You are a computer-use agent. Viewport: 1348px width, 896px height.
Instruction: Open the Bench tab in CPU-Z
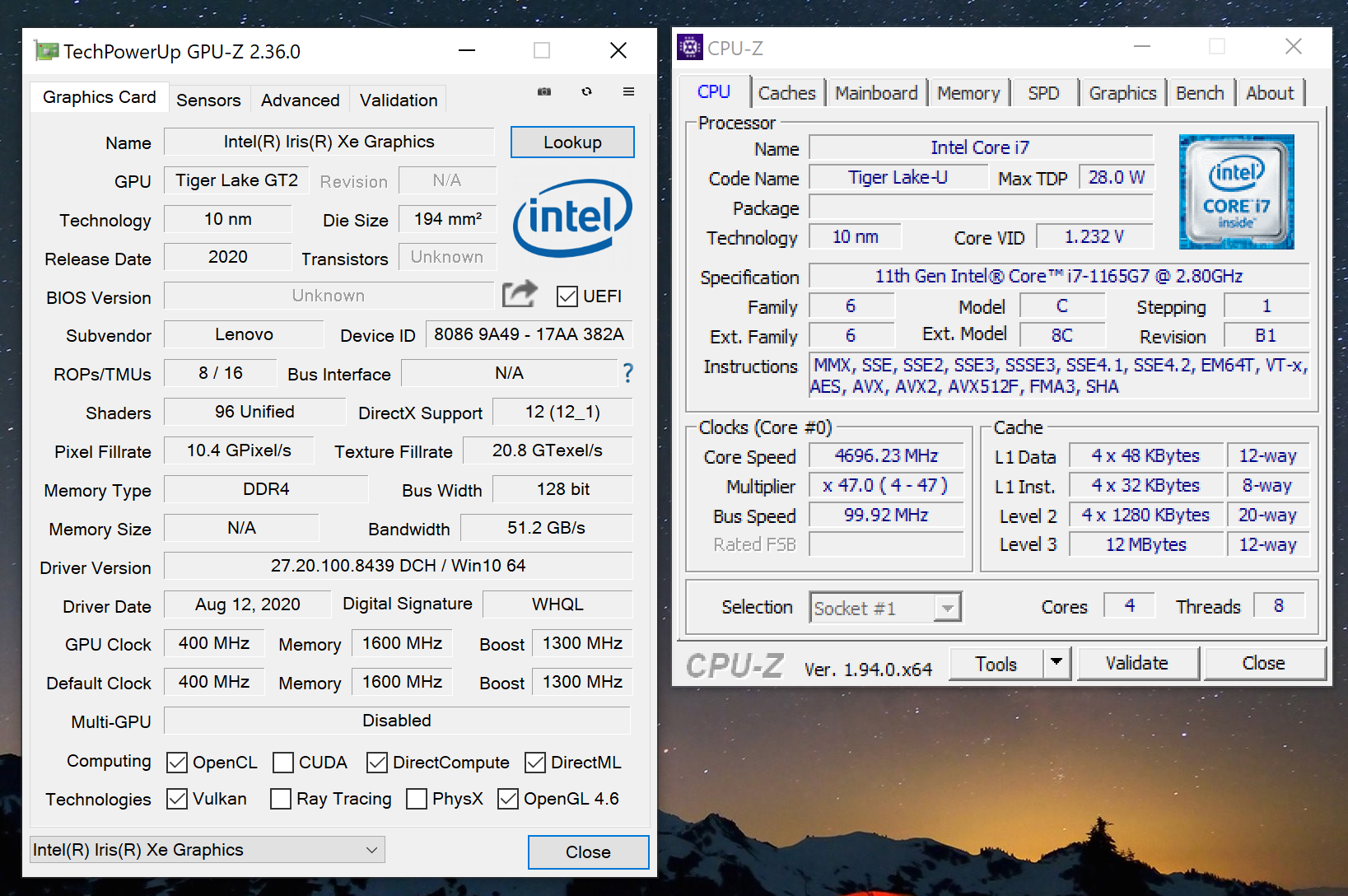(1200, 93)
